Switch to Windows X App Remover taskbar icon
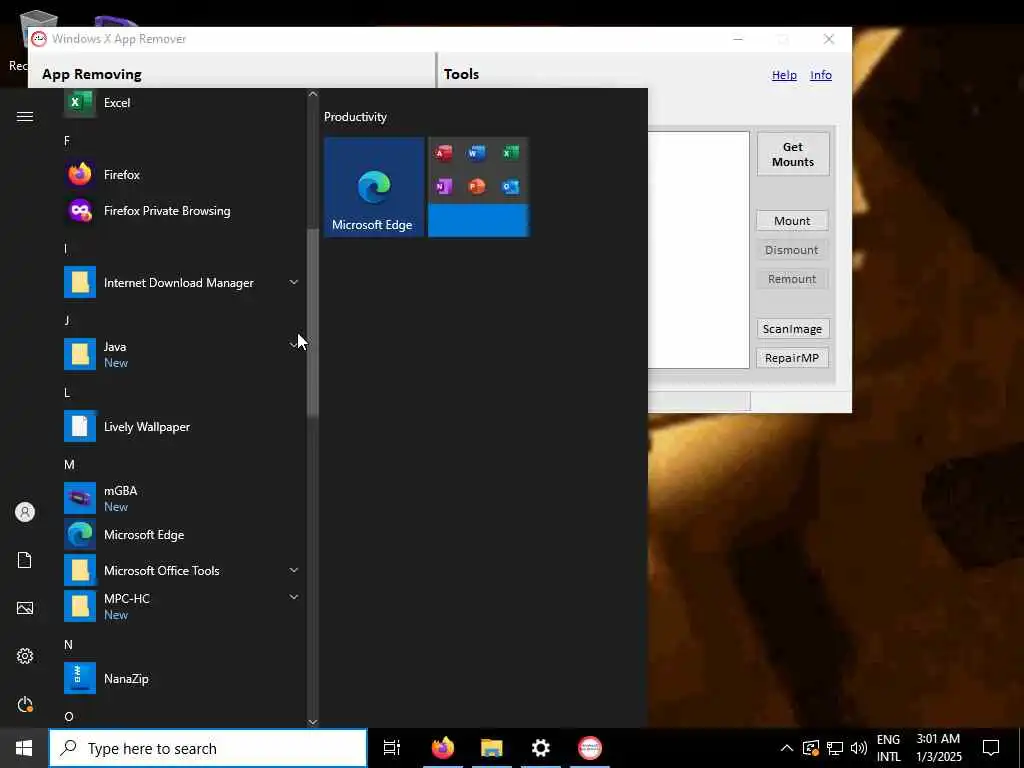Image resolution: width=1024 pixels, height=768 pixels. pos(590,748)
